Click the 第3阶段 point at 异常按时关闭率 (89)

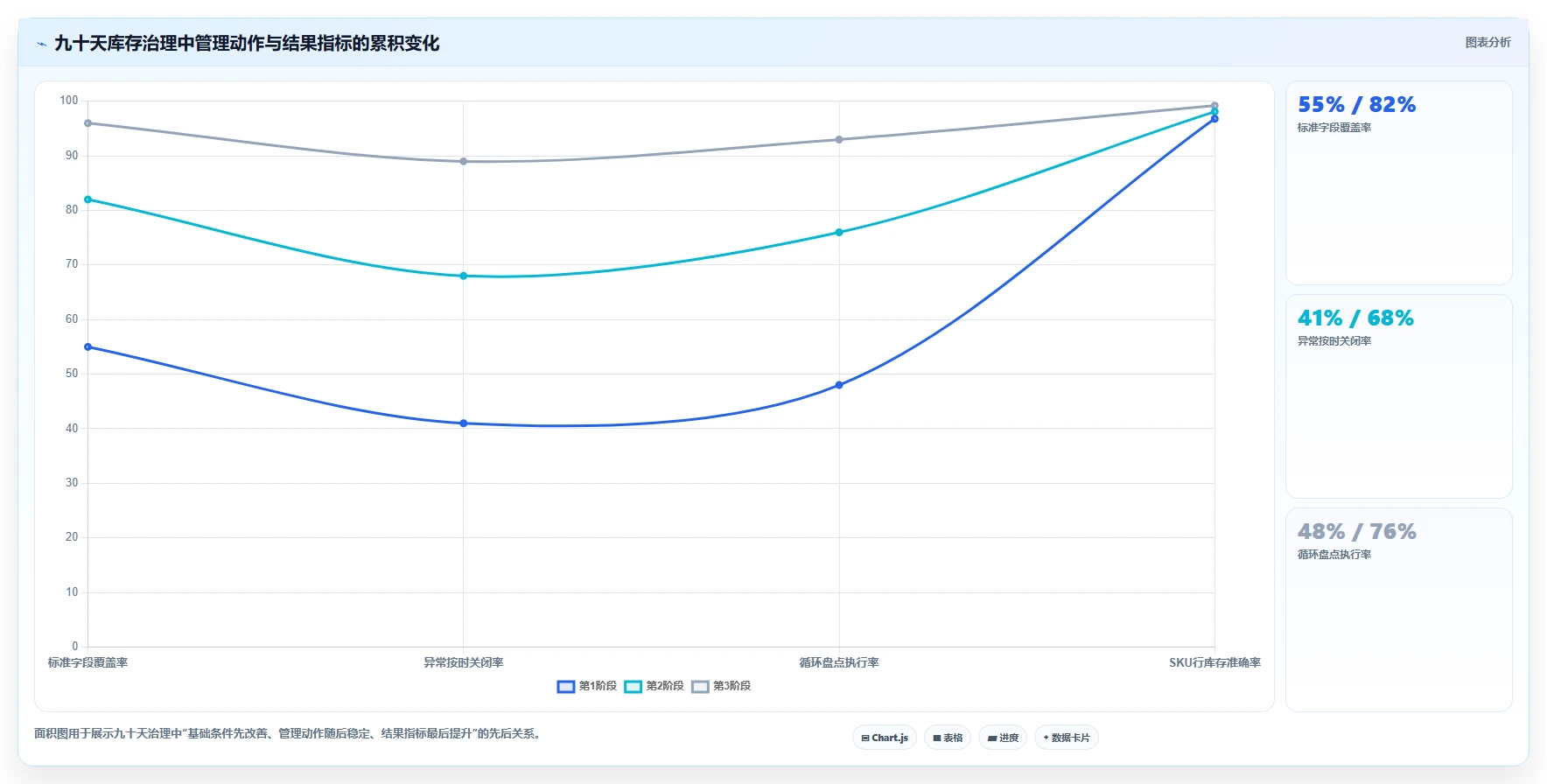pyautogui.click(x=464, y=161)
